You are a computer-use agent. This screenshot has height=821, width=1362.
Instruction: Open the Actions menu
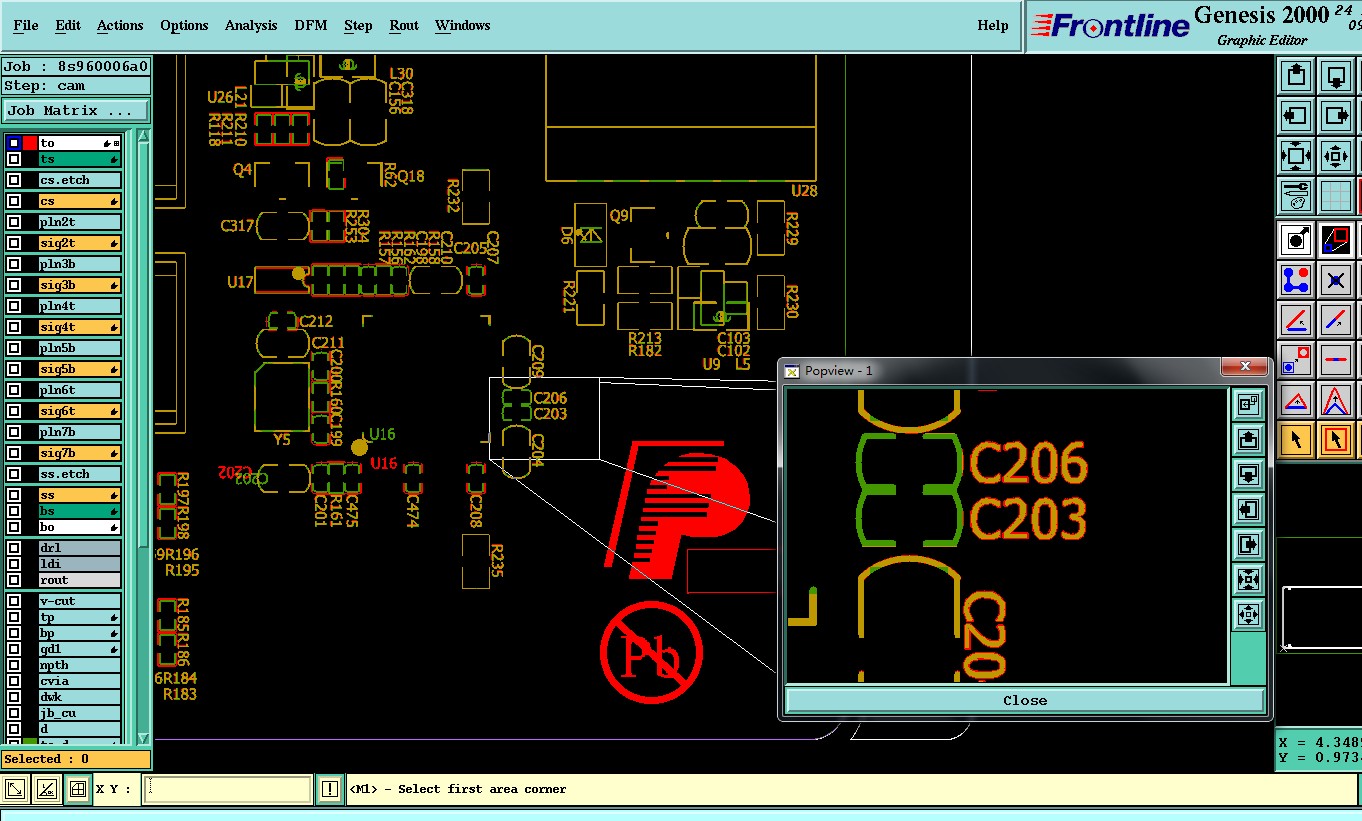tap(120, 26)
